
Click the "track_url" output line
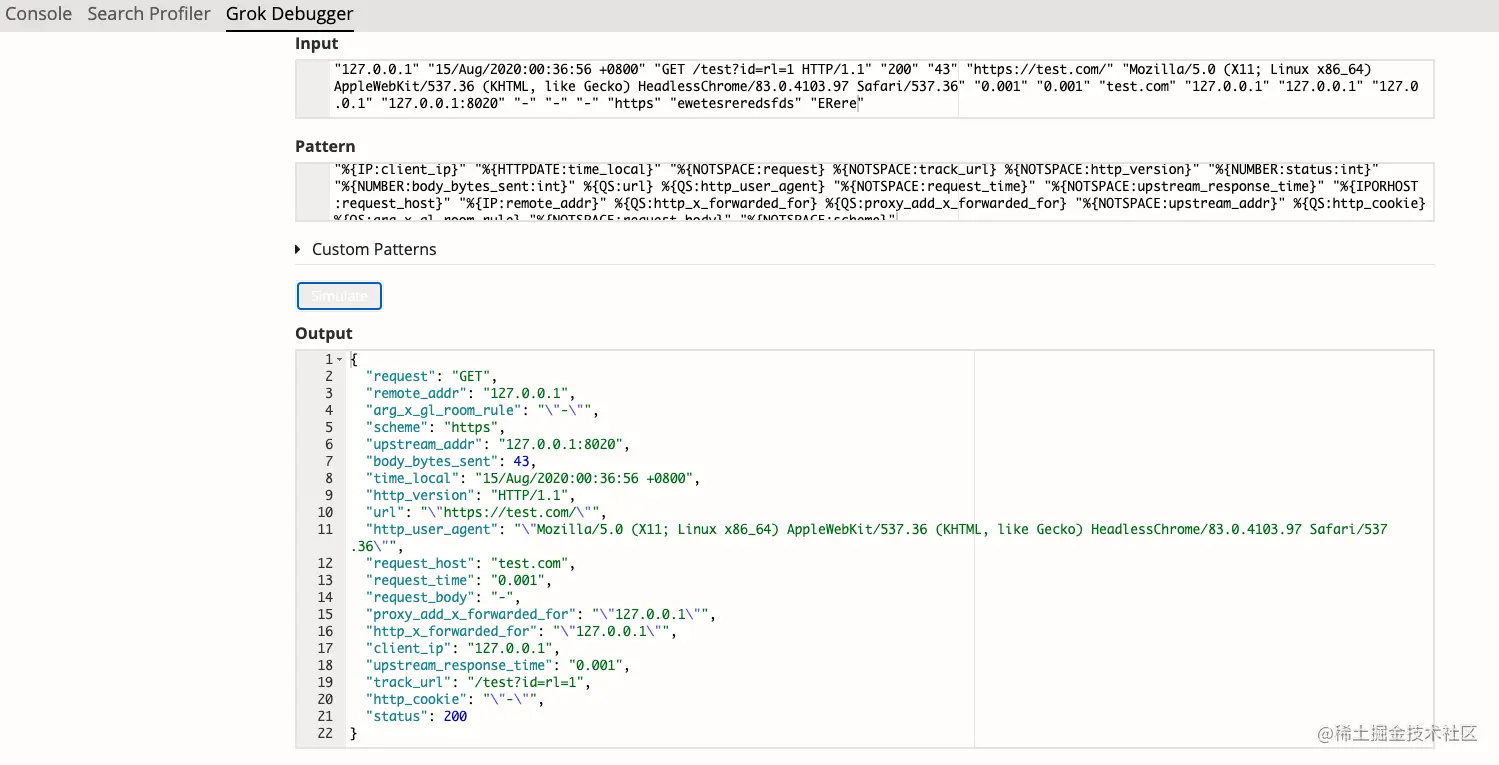coord(478,682)
